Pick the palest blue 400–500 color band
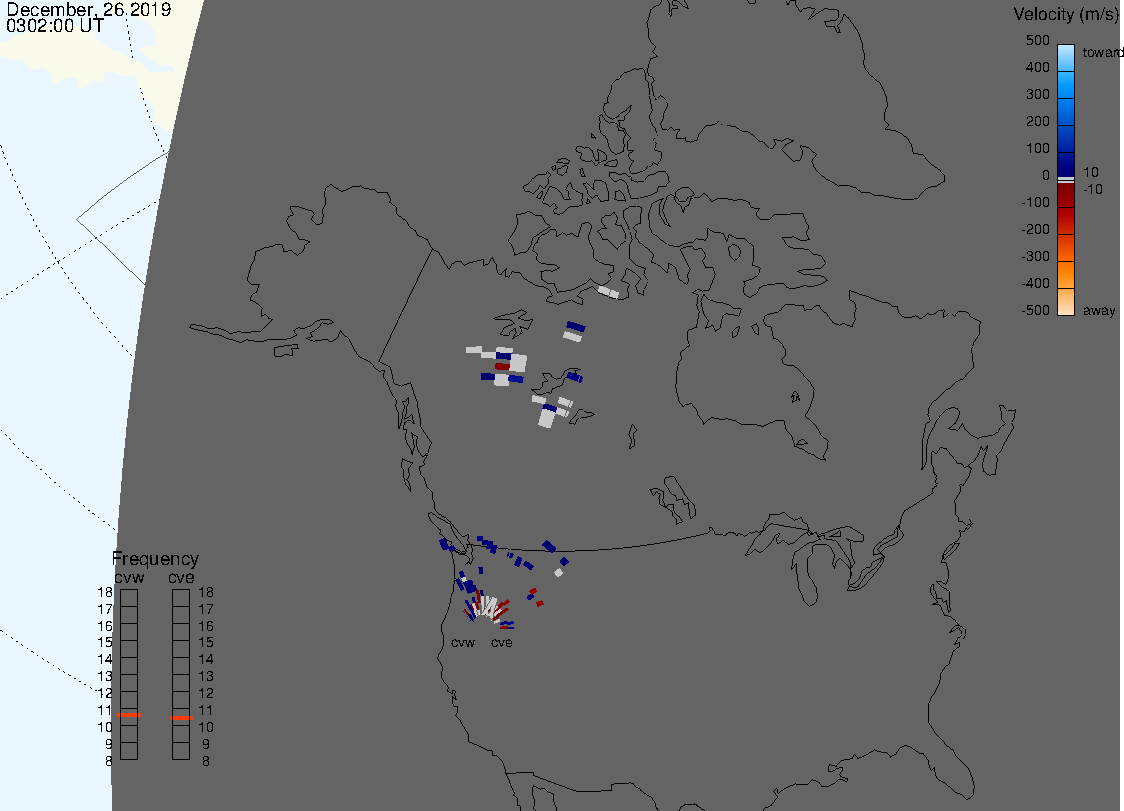This screenshot has width=1124, height=811. click(1066, 58)
